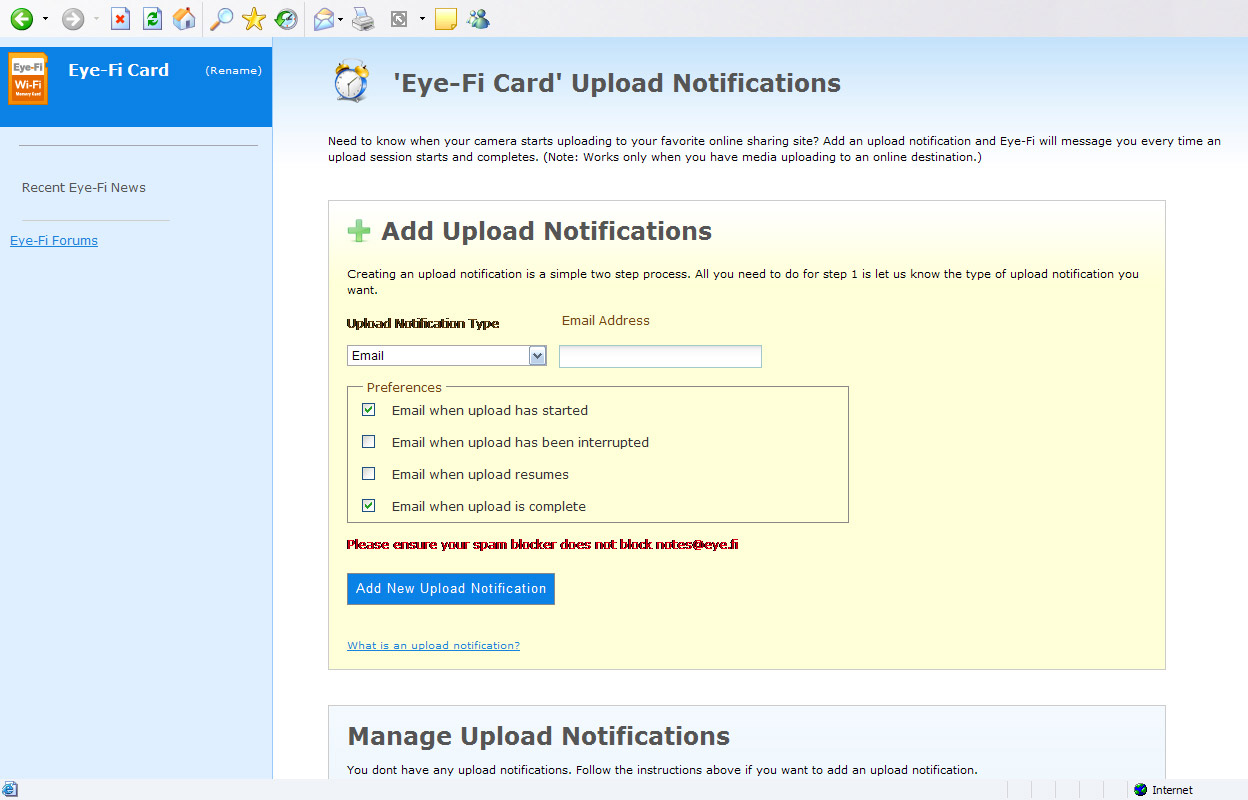The width and height of the screenshot is (1248, 800).
Task: Click the Eye-Fi Card sidebar title
Action: point(118,70)
